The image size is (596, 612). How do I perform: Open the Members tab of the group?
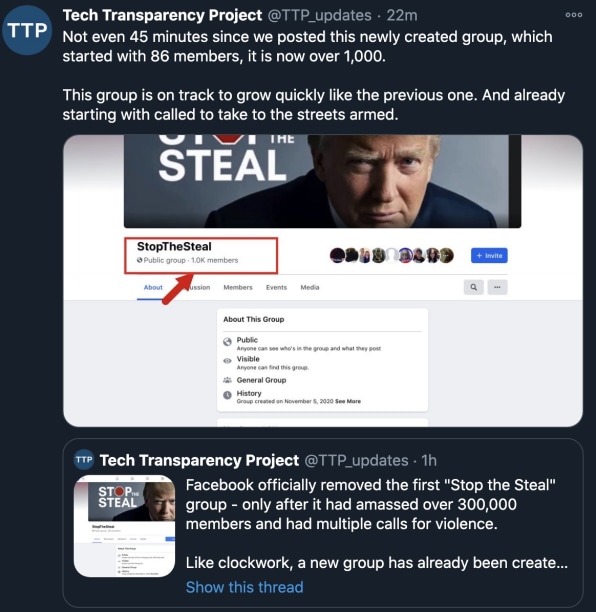(238, 287)
